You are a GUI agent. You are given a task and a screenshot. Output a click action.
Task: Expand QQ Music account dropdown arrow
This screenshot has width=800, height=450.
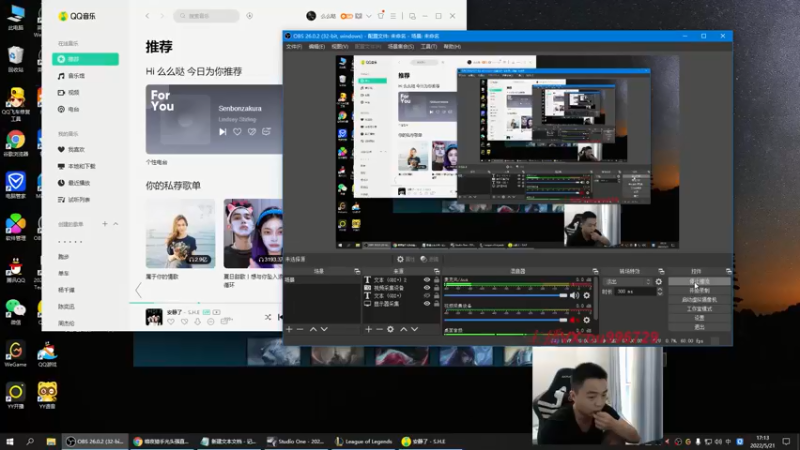(x=368, y=16)
